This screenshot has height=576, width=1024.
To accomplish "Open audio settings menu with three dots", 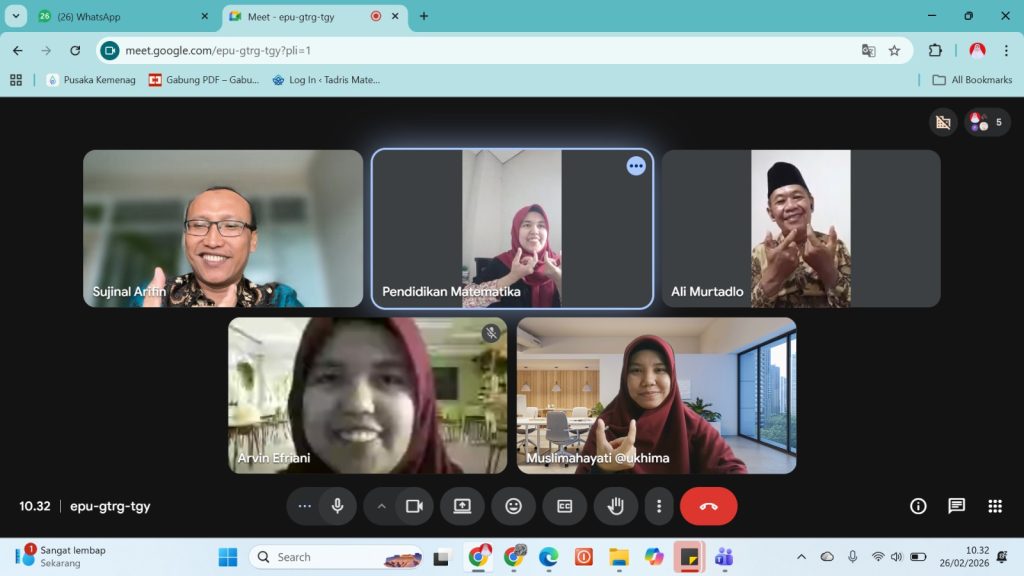I will (305, 506).
